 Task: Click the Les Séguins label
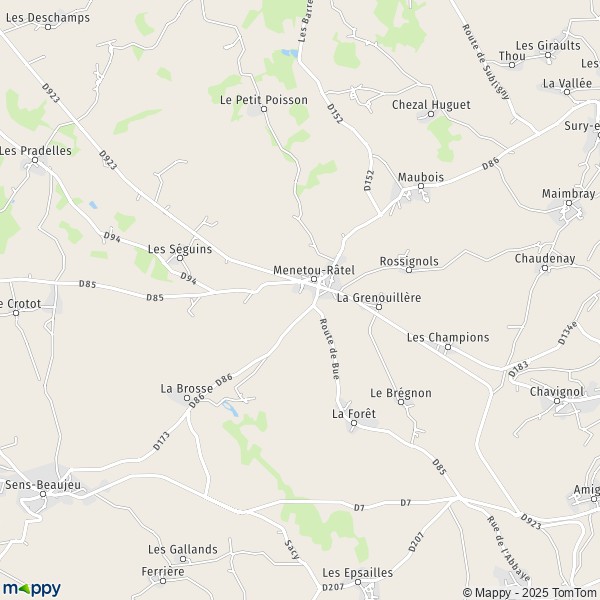point(180,249)
